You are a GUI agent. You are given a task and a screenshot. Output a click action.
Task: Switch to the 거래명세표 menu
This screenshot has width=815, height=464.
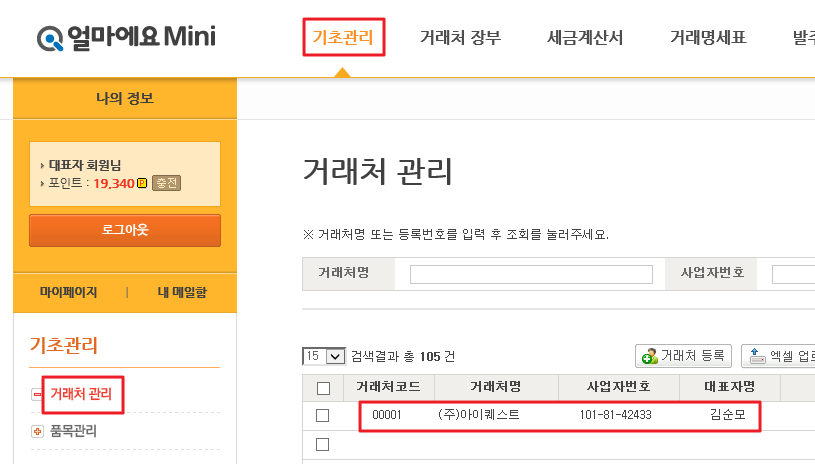tap(708, 39)
